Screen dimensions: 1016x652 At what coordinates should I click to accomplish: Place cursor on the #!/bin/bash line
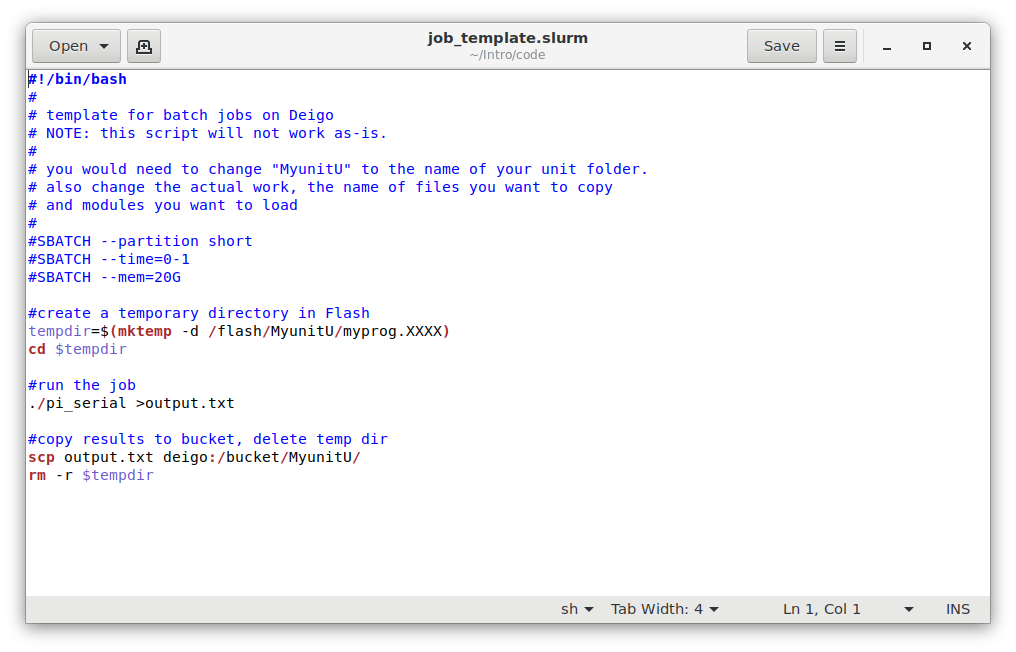tap(77, 78)
